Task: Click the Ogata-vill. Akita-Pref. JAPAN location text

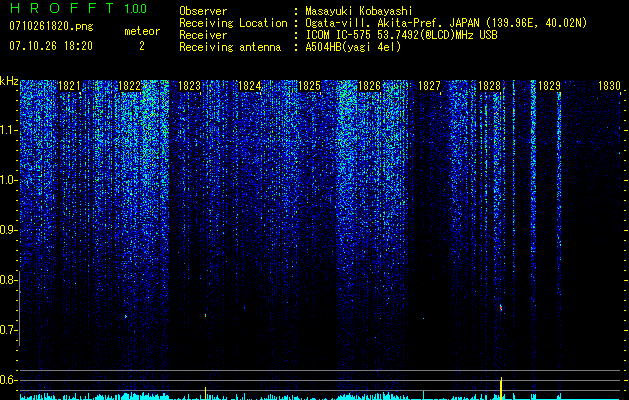Action: [447, 23]
